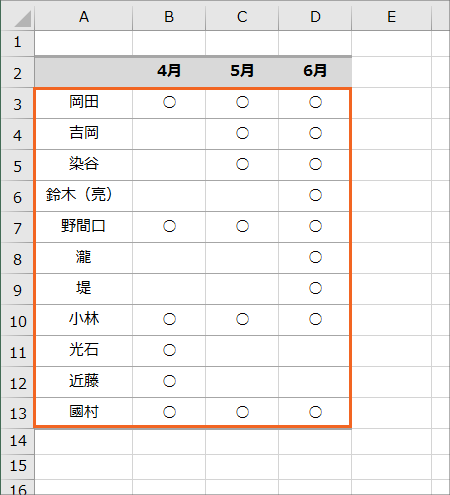
Task: Select the empty 4月 cell for 染谷
Action: click(169, 165)
